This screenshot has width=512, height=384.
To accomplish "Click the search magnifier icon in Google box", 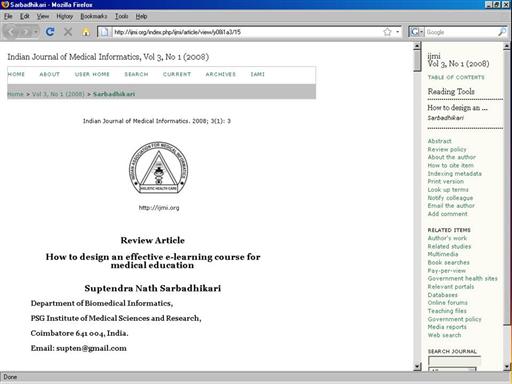I will tap(502, 32).
